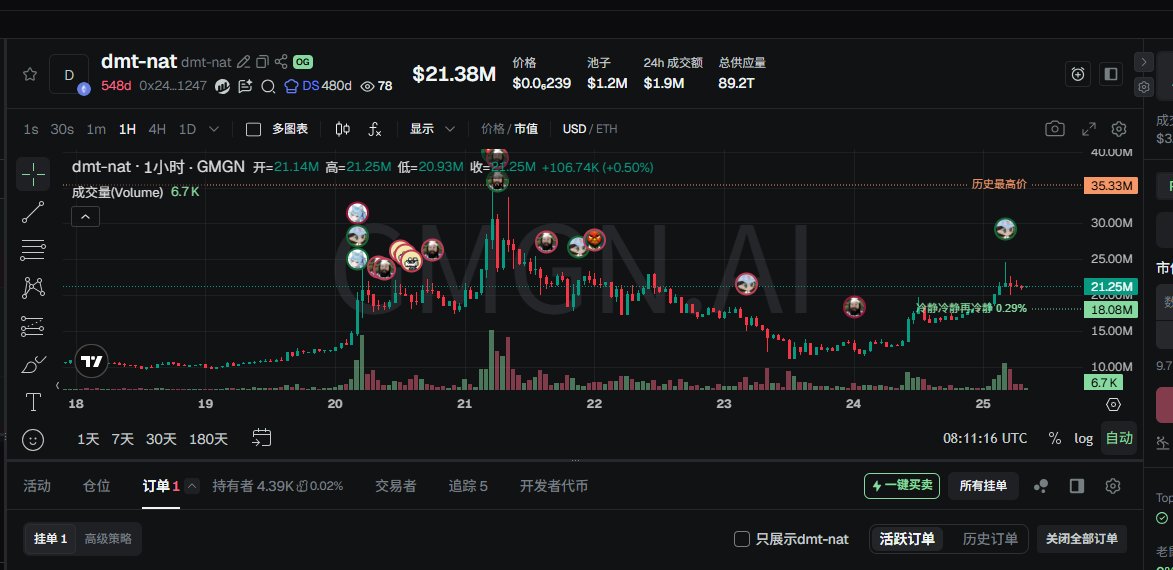The height and width of the screenshot is (570, 1173).
Task: Enable the 多图表 multi-chart checkbox
Action: click(x=254, y=129)
